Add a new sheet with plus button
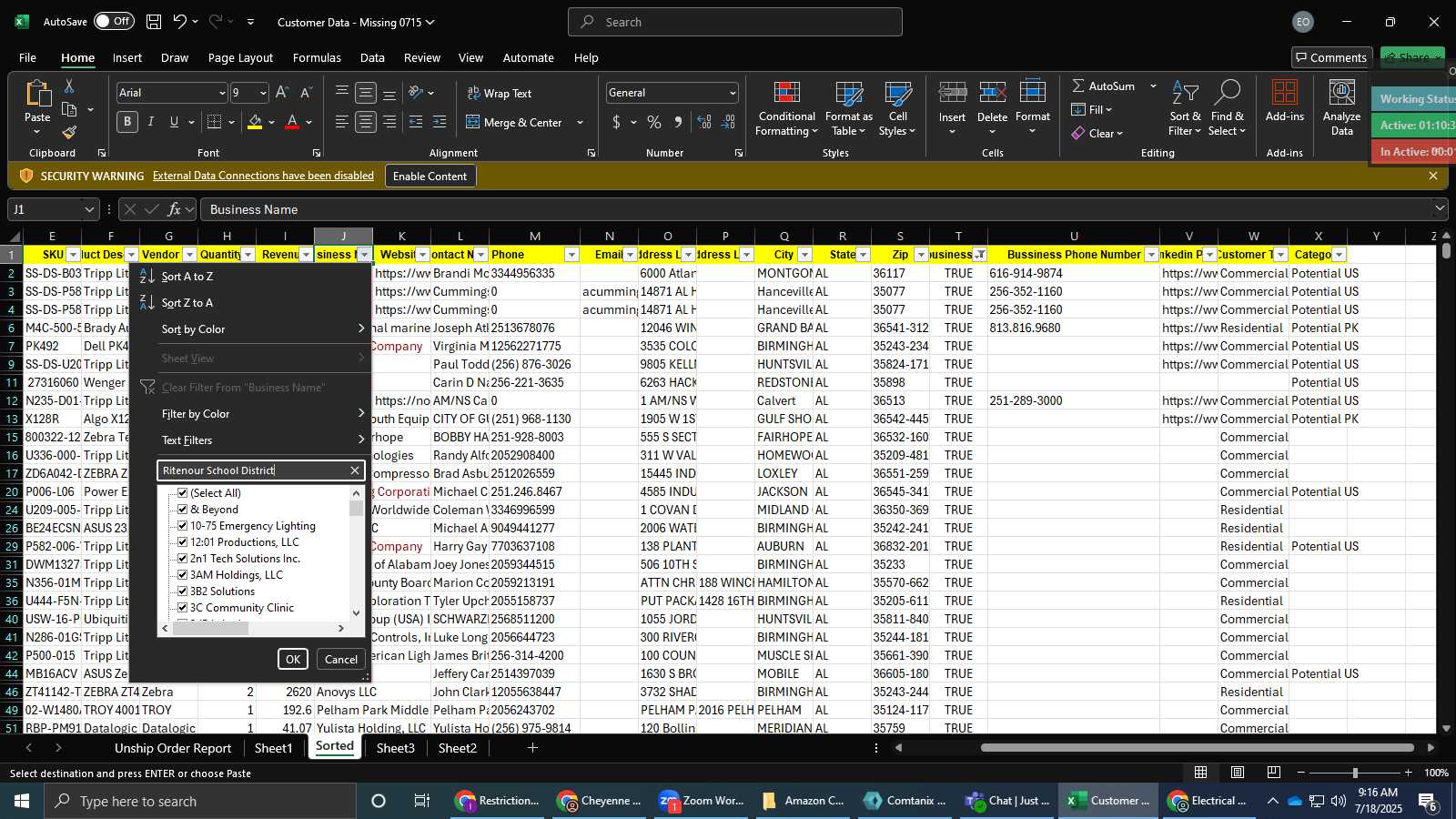The height and width of the screenshot is (819, 1456). [x=532, y=748]
